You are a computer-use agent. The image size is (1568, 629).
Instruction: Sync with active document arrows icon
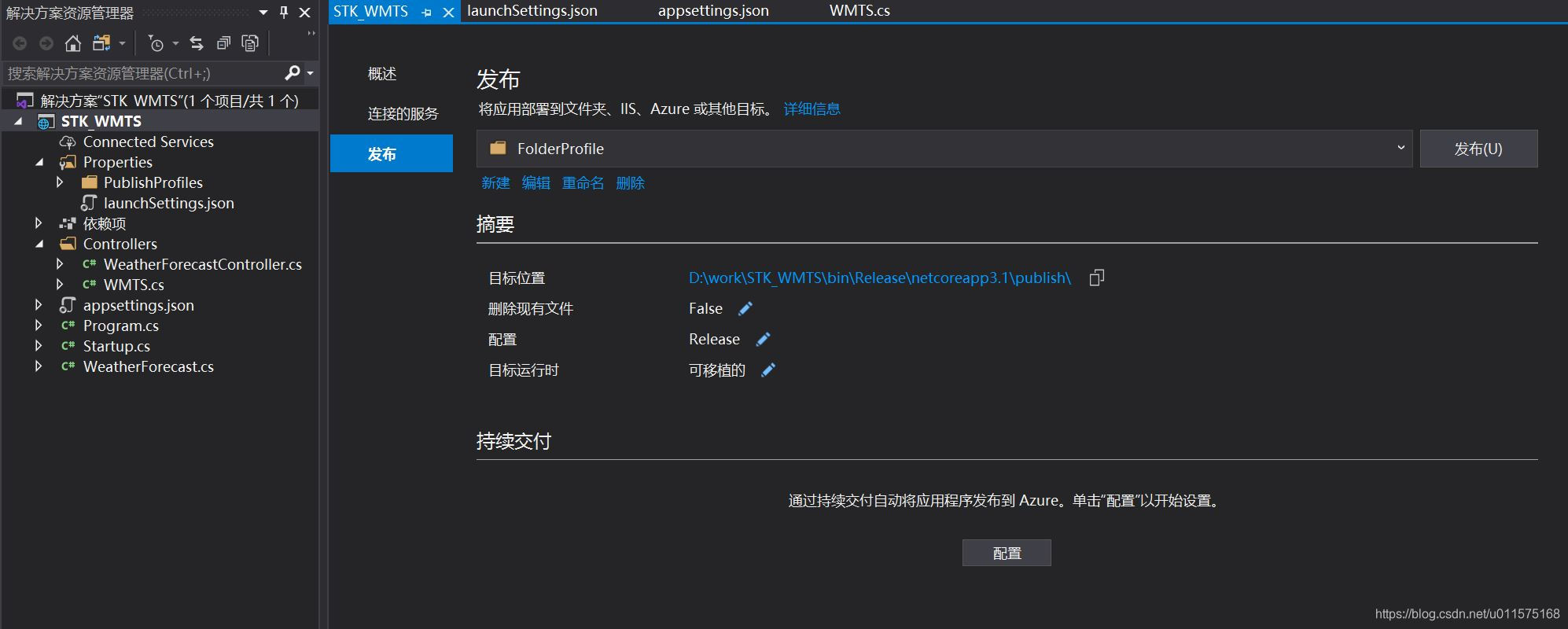tap(197, 43)
